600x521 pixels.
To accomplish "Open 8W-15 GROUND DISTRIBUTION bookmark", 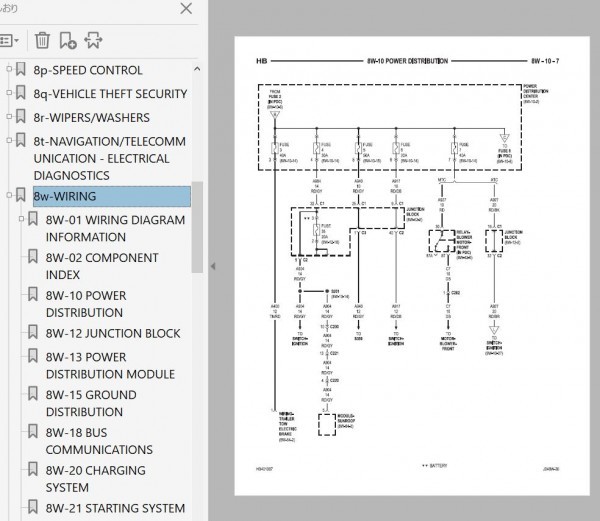I will [91, 403].
